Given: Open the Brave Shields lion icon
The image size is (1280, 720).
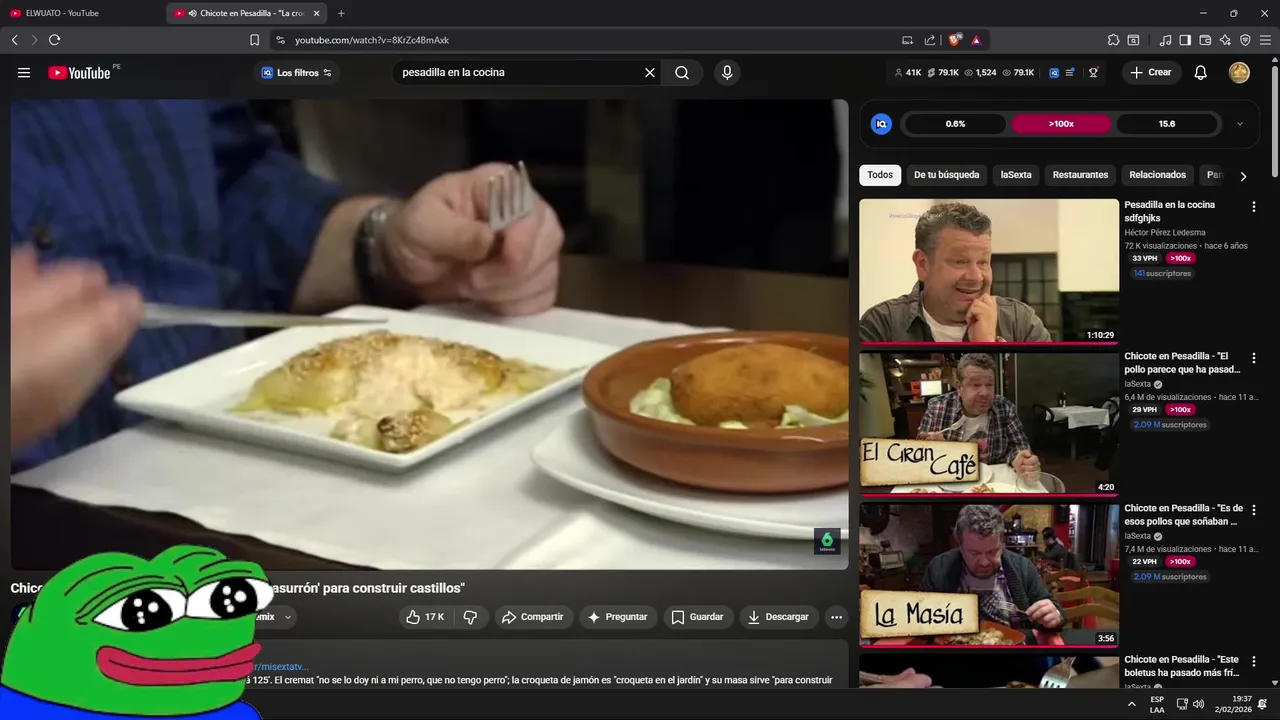Looking at the screenshot, I should 955,40.
